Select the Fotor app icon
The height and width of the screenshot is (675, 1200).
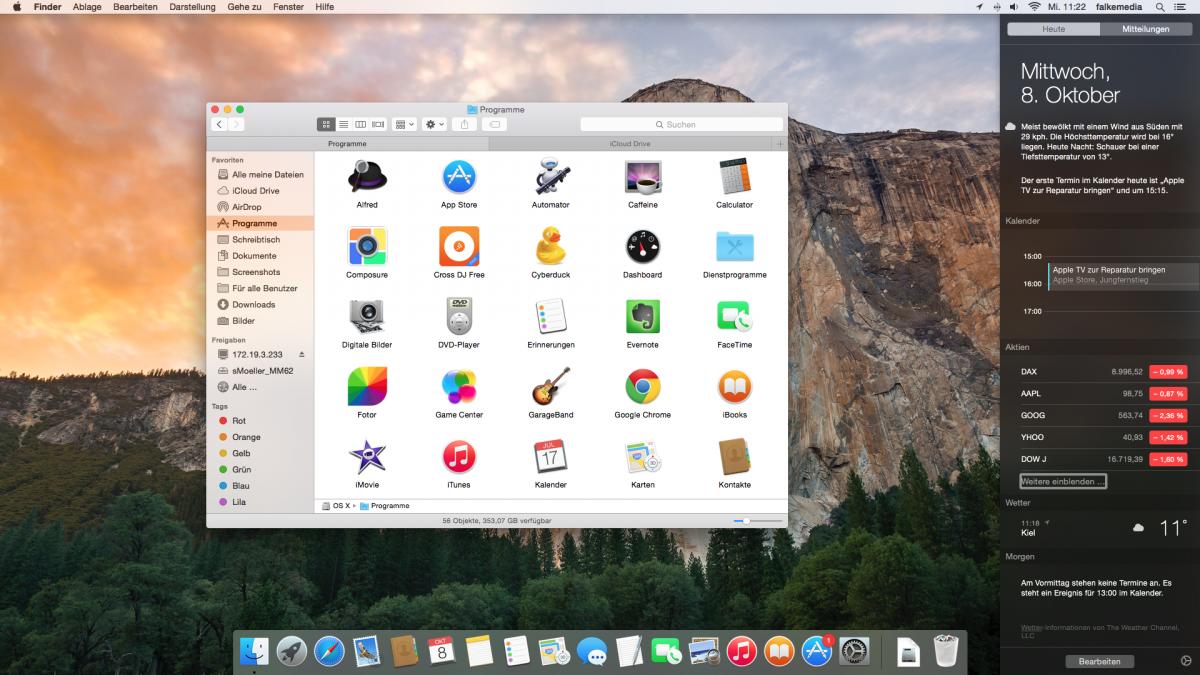(367, 386)
